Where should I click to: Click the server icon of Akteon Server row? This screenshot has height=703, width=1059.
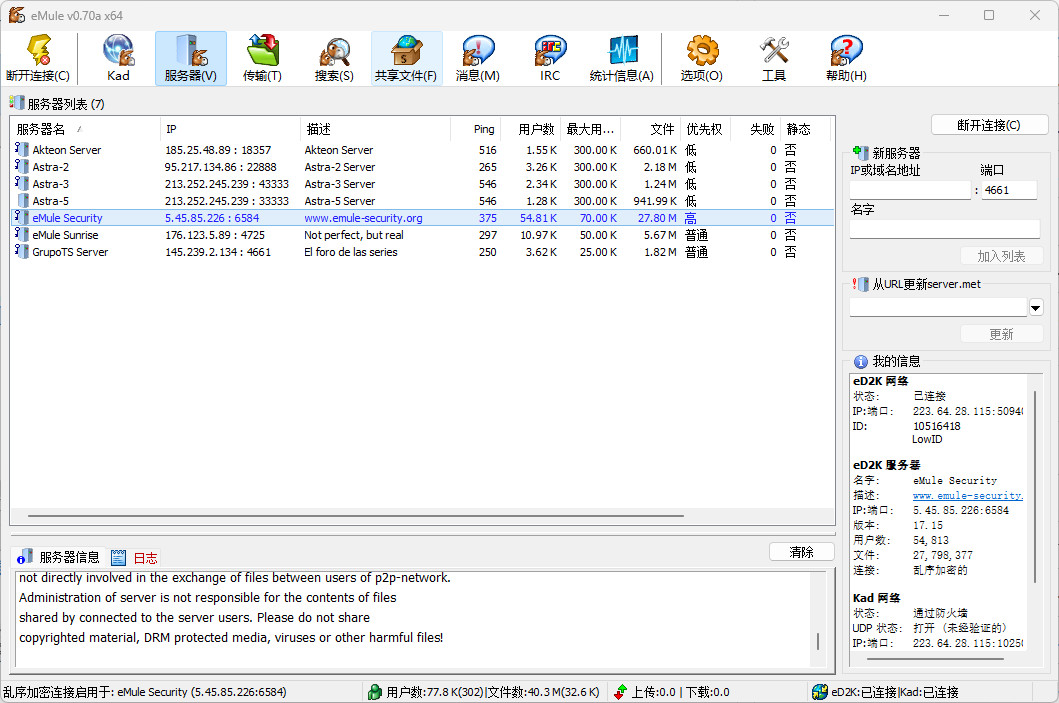click(22, 149)
